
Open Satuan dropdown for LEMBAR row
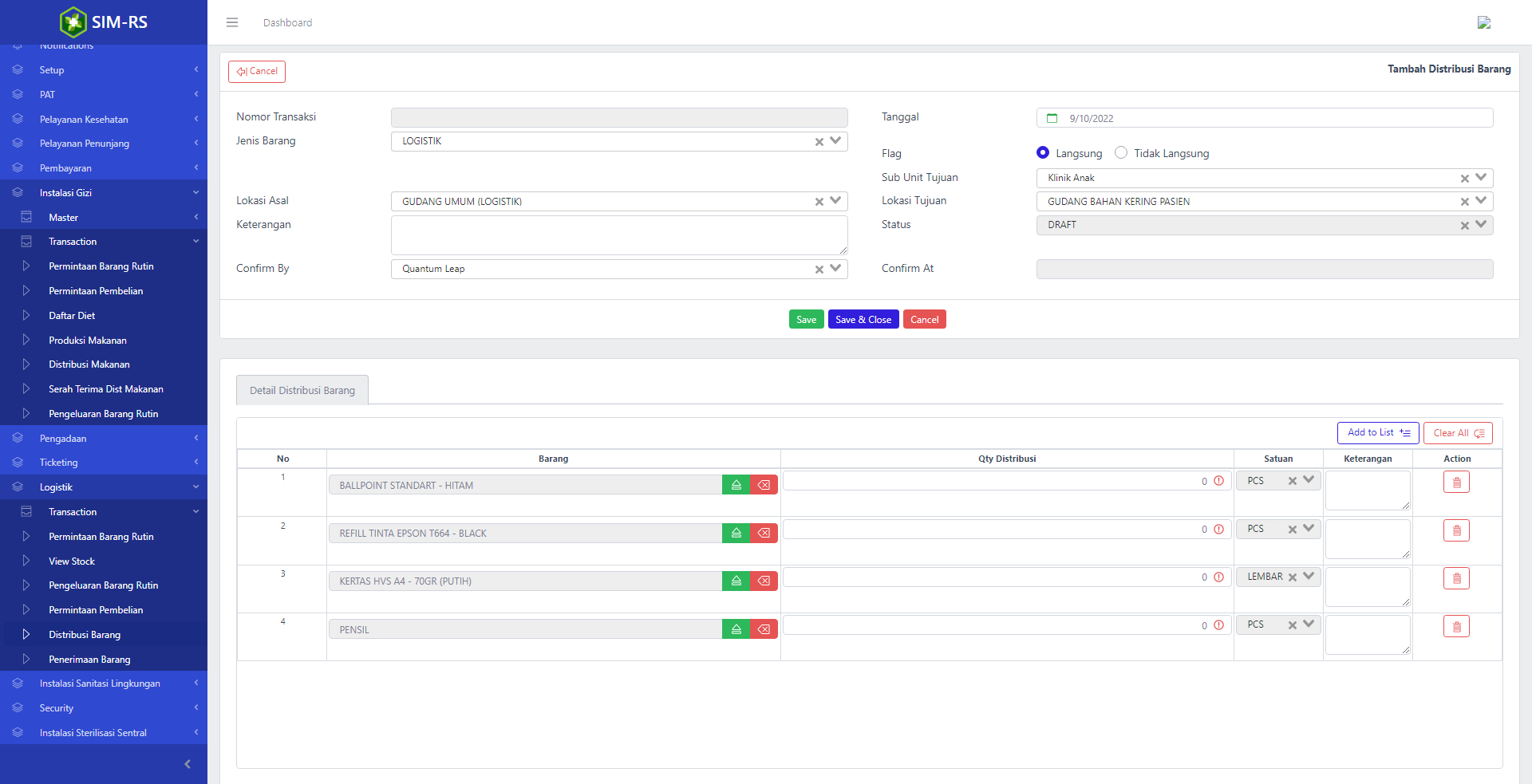[x=1309, y=576]
